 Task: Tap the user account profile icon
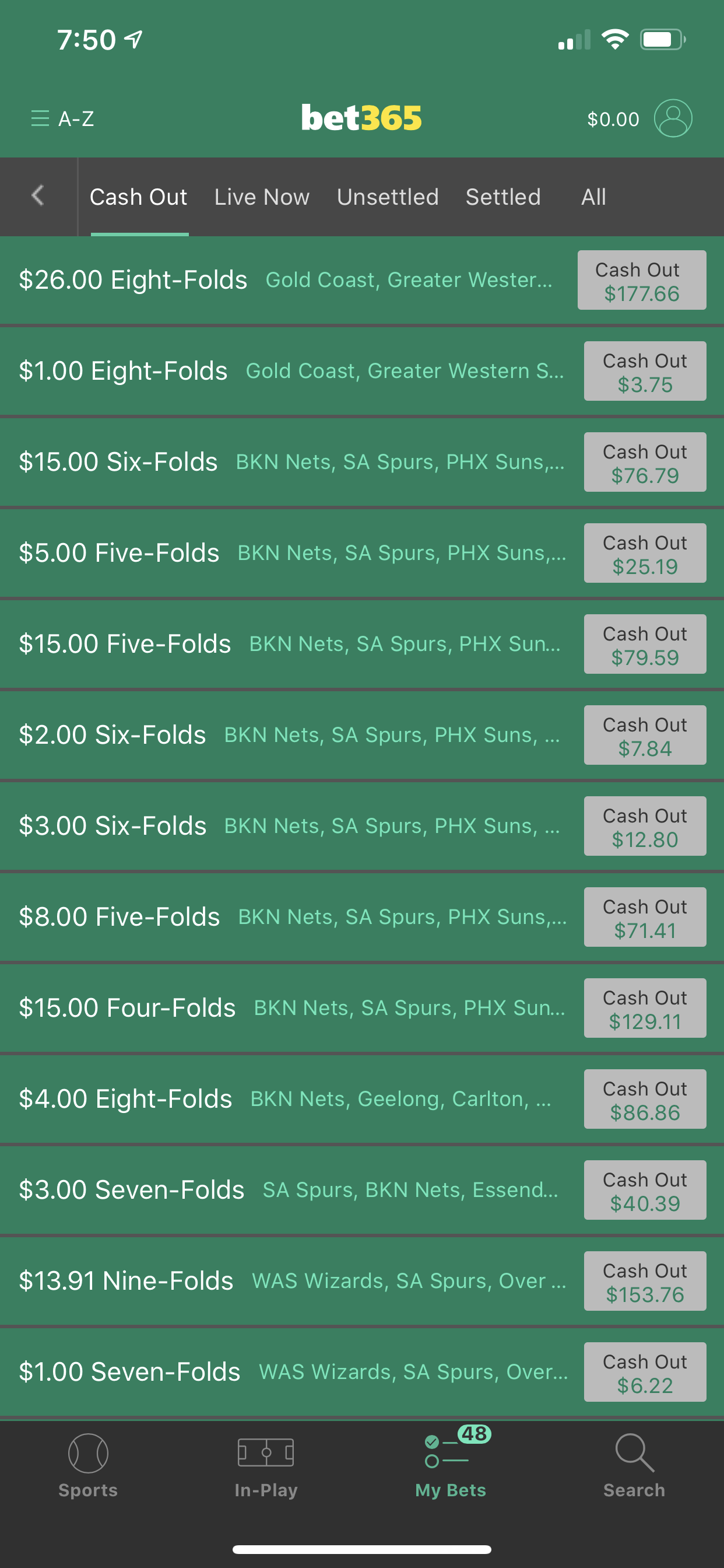(x=673, y=118)
